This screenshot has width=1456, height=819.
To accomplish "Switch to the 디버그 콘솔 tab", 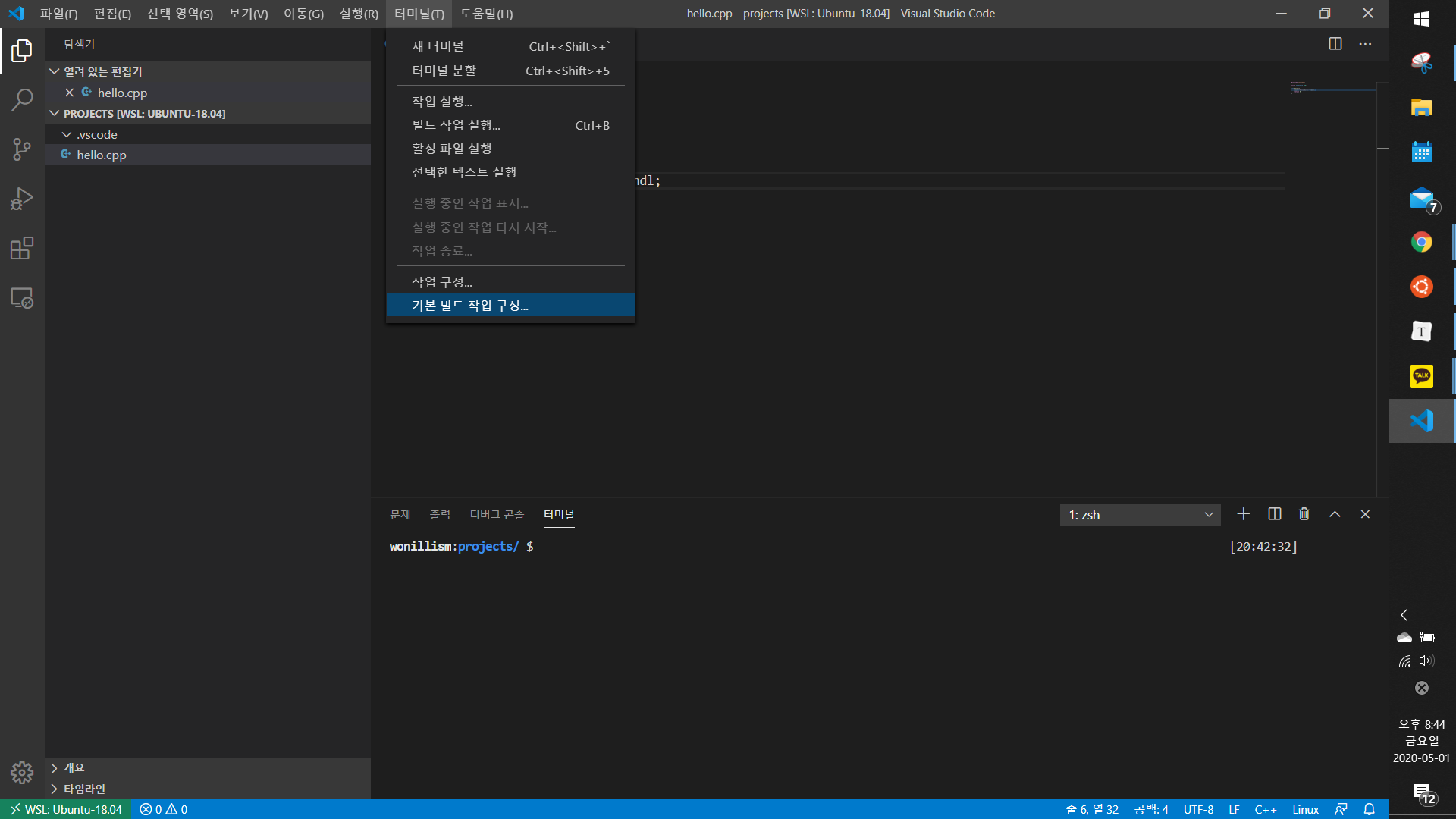I will [x=497, y=515].
